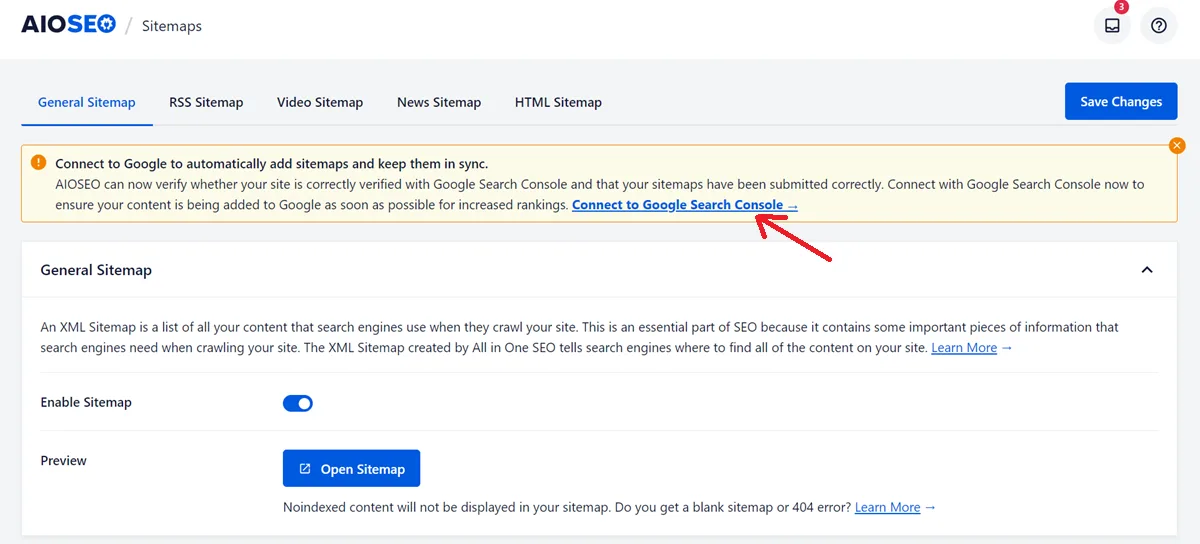The height and width of the screenshot is (544, 1200).
Task: Go to the News Sitemap tab
Action: [439, 102]
